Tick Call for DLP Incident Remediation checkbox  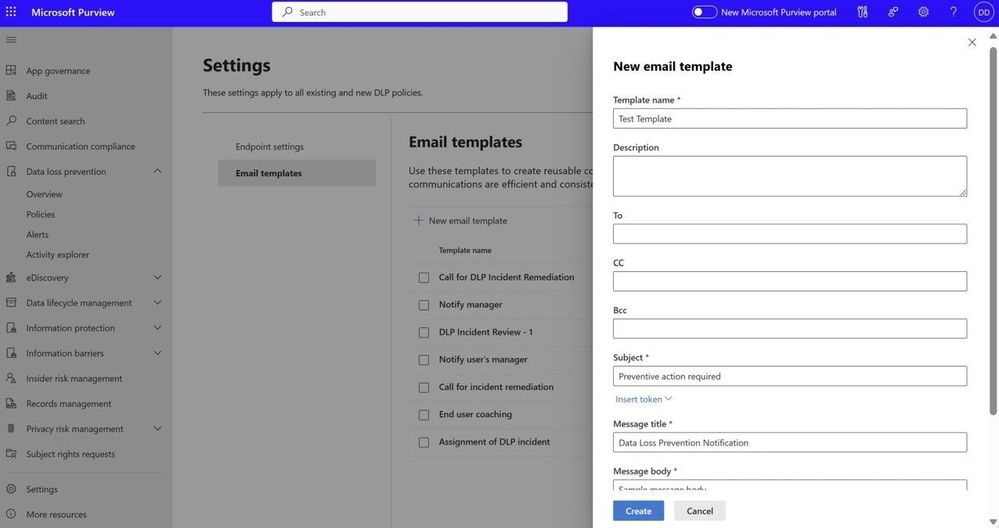pos(424,278)
